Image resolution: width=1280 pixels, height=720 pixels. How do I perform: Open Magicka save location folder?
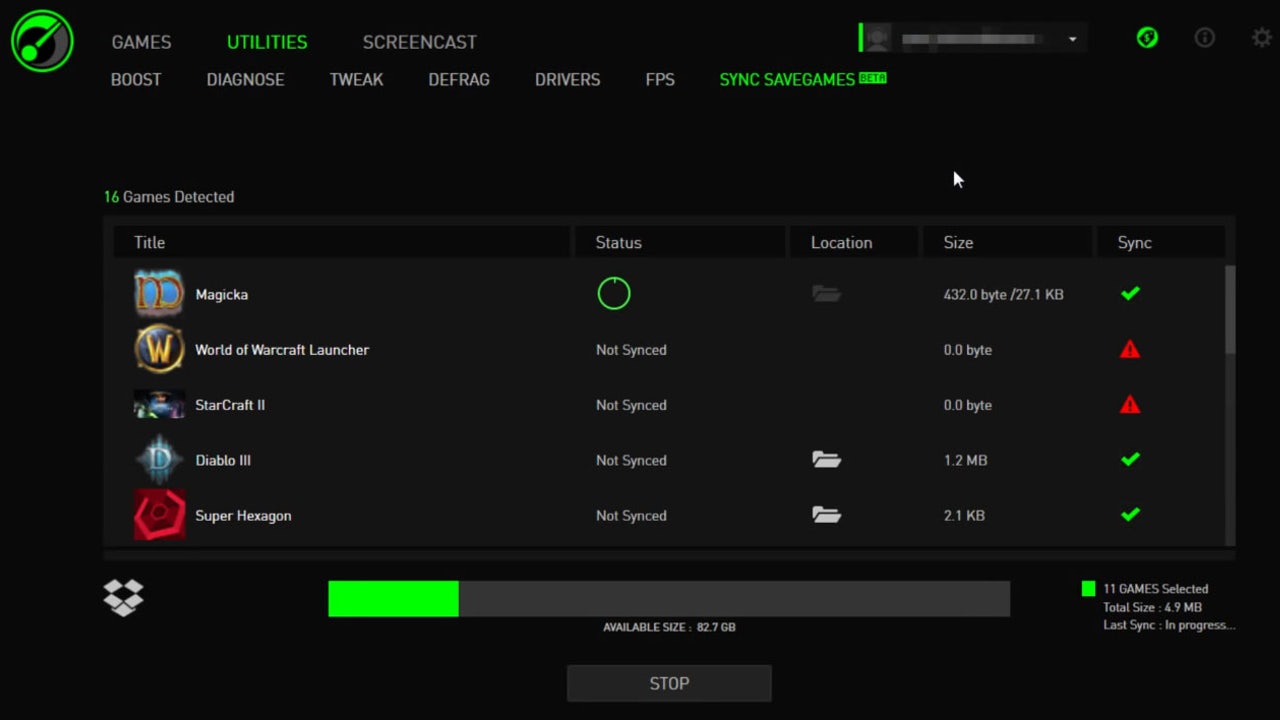826,293
